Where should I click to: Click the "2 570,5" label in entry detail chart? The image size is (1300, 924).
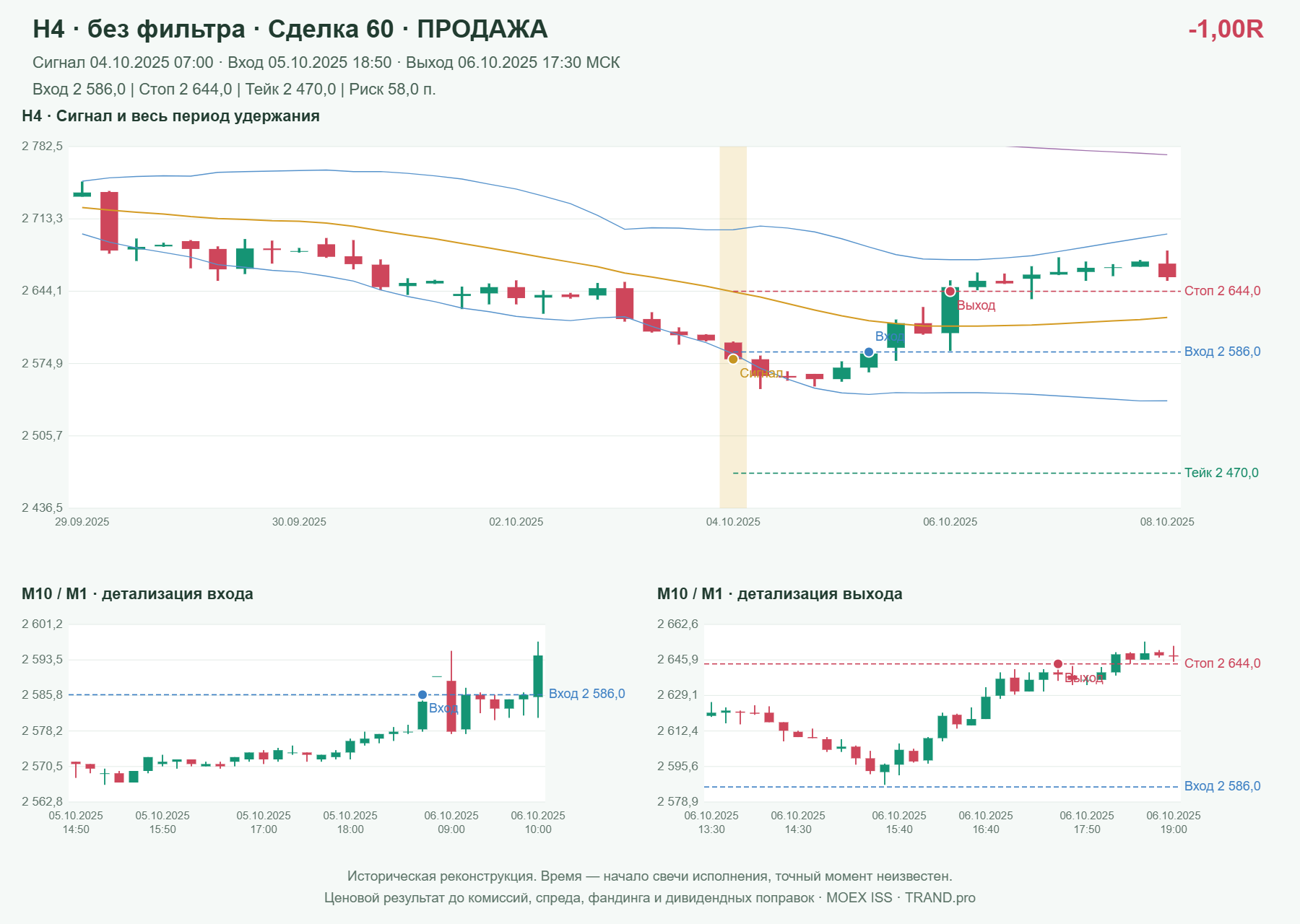(42, 767)
